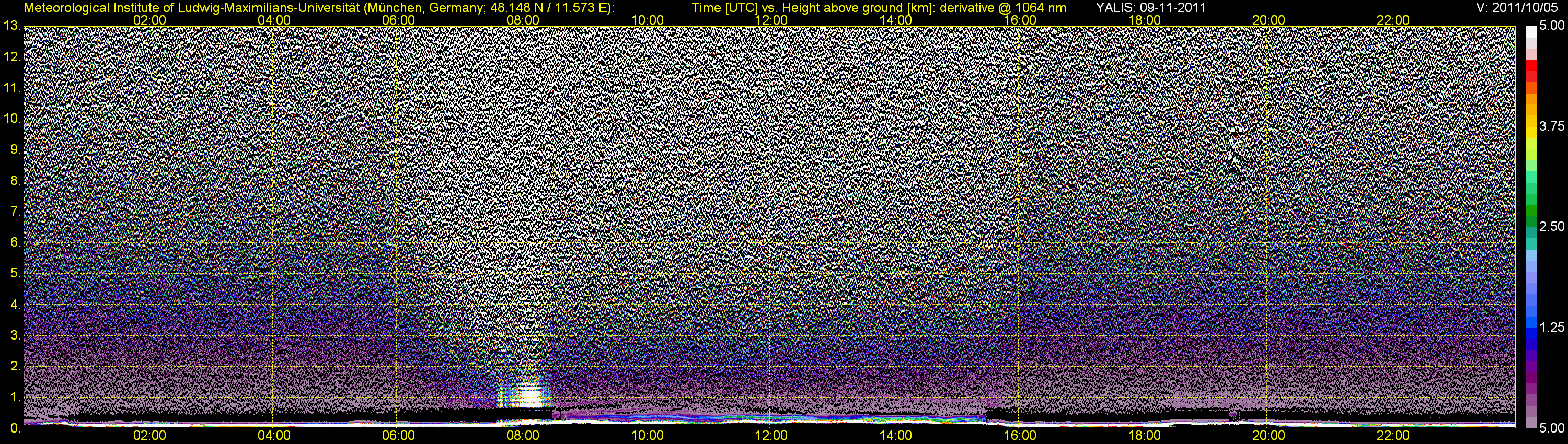Image resolution: width=1568 pixels, height=444 pixels.
Task: Click the 12:00 label on the bottom time axis
Action: point(771,436)
